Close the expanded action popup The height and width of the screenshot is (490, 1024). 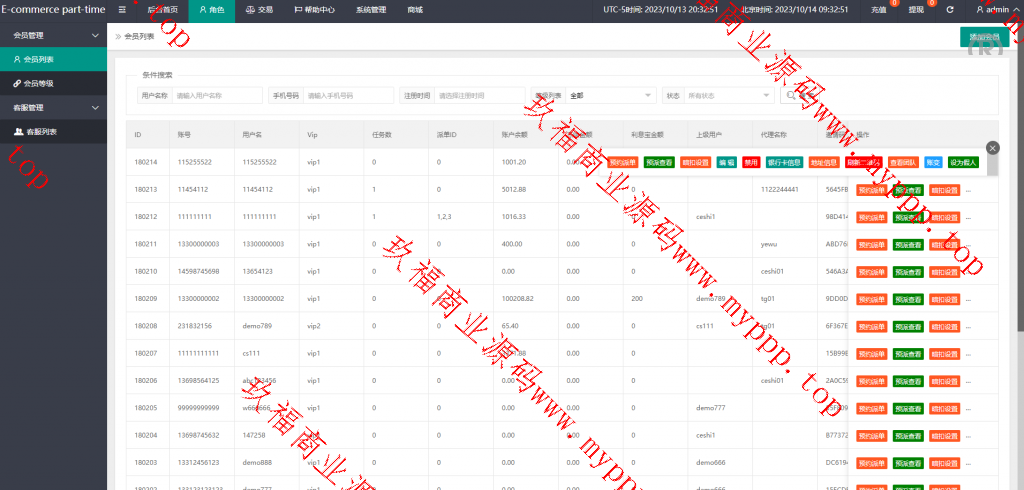click(x=992, y=147)
